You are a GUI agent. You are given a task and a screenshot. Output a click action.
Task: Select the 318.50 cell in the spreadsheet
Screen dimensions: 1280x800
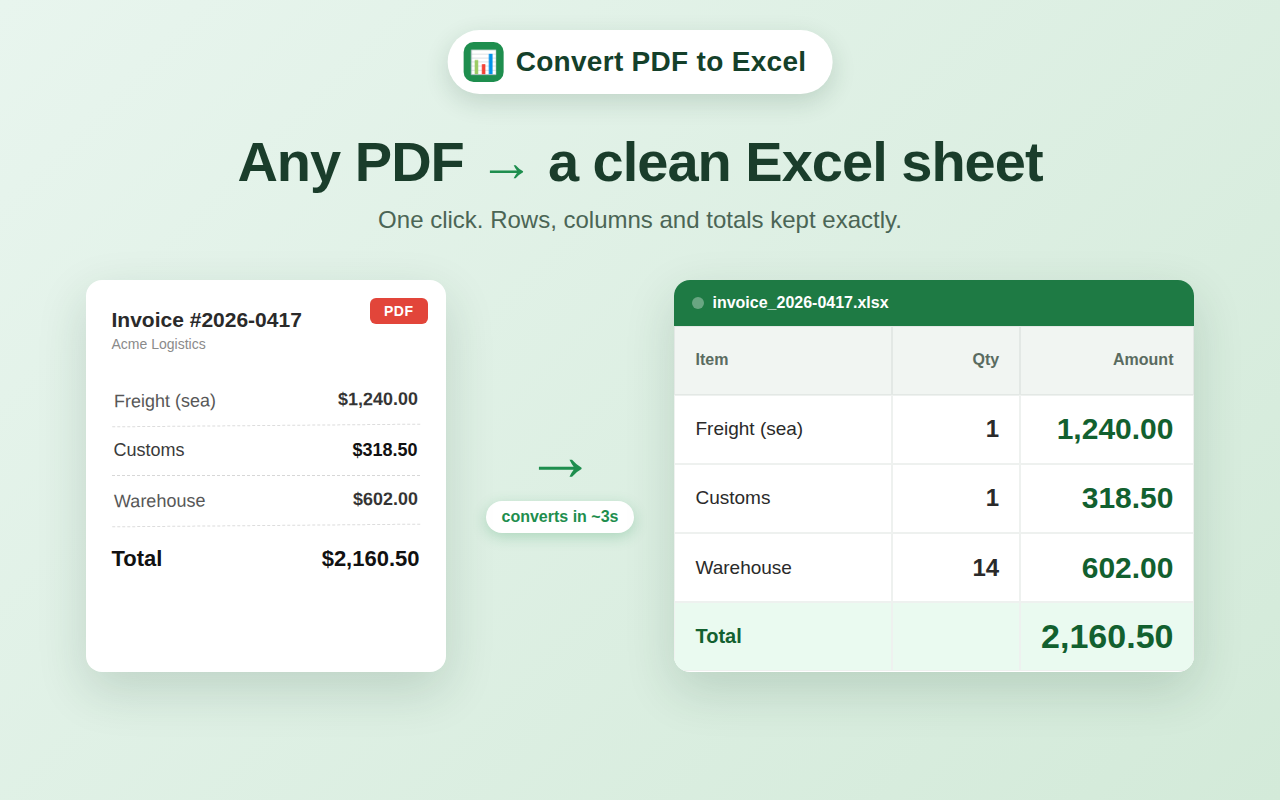pyautogui.click(x=1107, y=498)
